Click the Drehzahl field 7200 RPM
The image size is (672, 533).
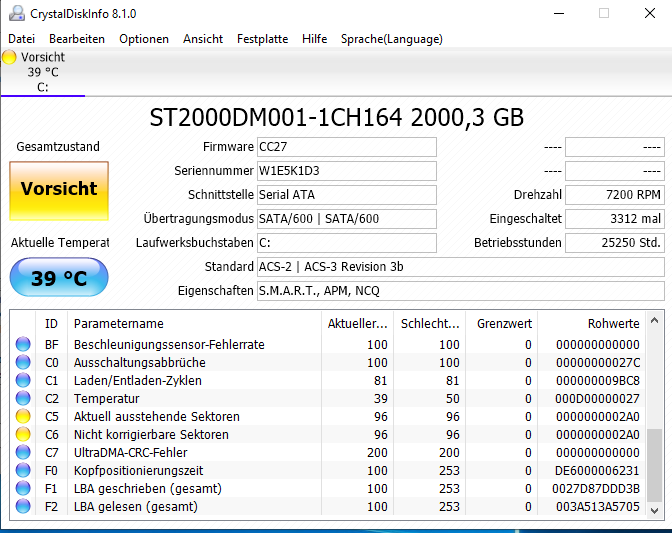click(615, 195)
